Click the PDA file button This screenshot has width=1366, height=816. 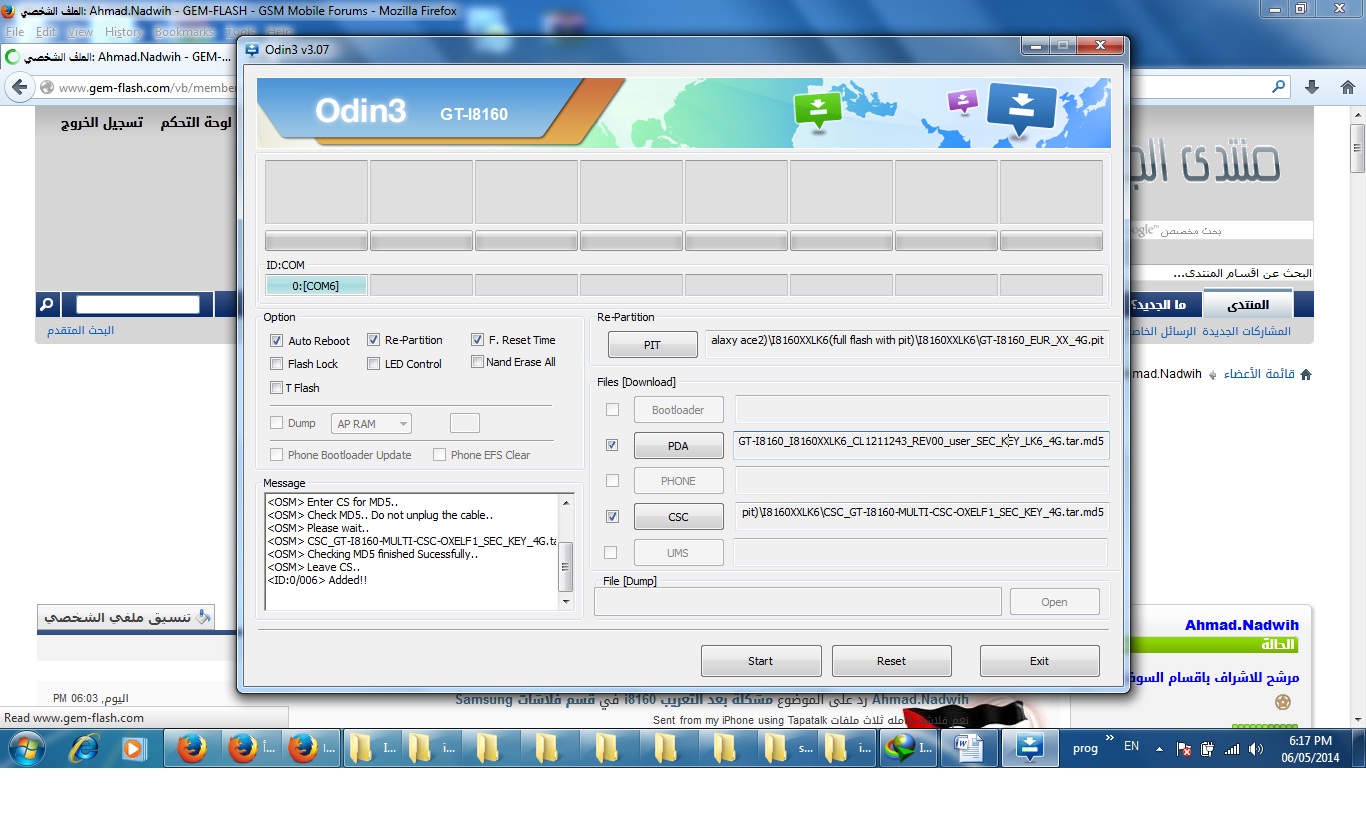pyautogui.click(x=678, y=446)
